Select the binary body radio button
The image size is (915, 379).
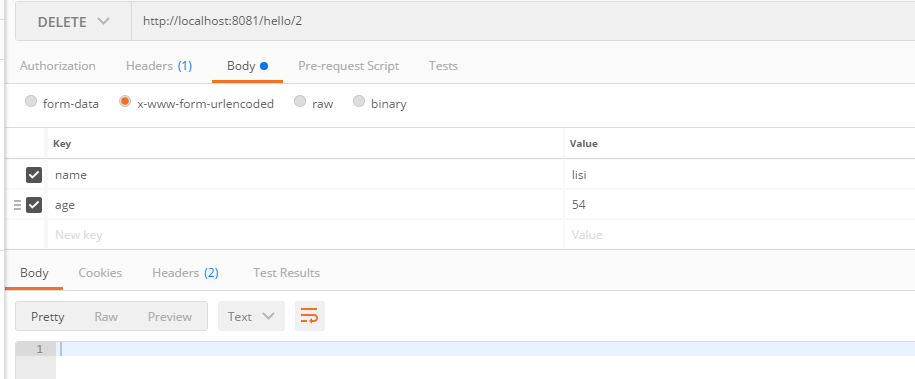359,102
